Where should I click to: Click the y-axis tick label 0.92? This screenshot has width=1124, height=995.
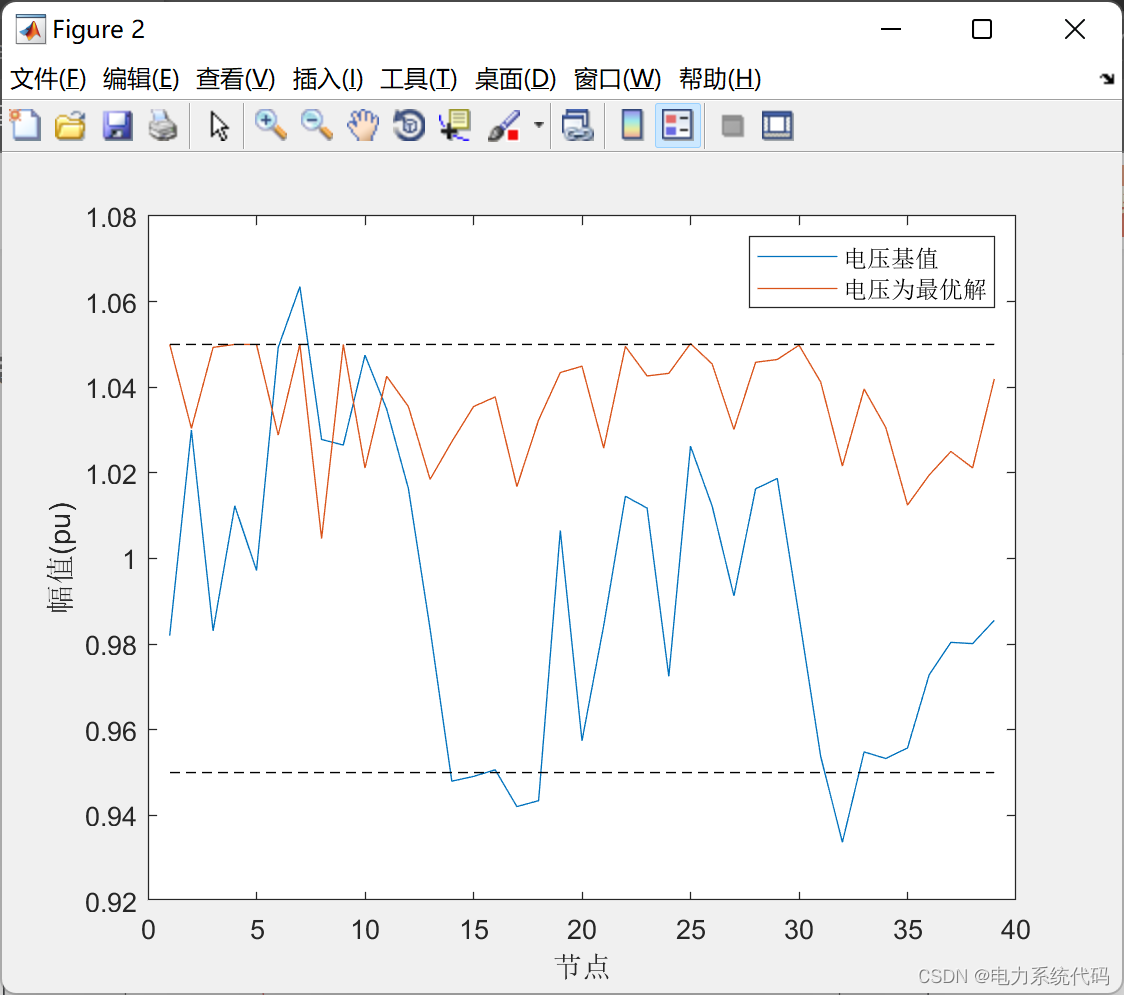(110, 902)
